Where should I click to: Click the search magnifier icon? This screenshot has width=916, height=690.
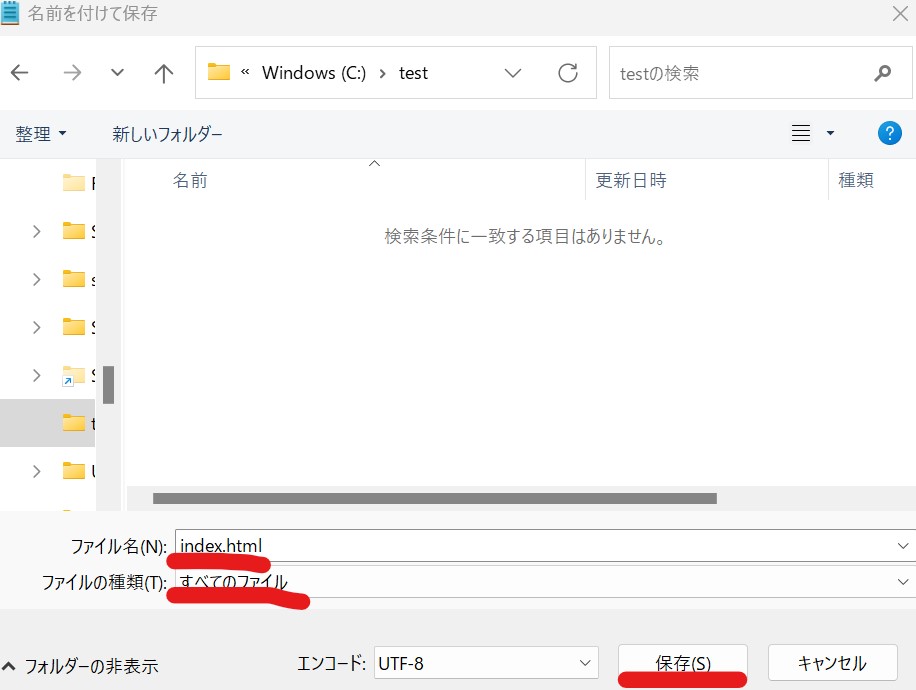882,73
